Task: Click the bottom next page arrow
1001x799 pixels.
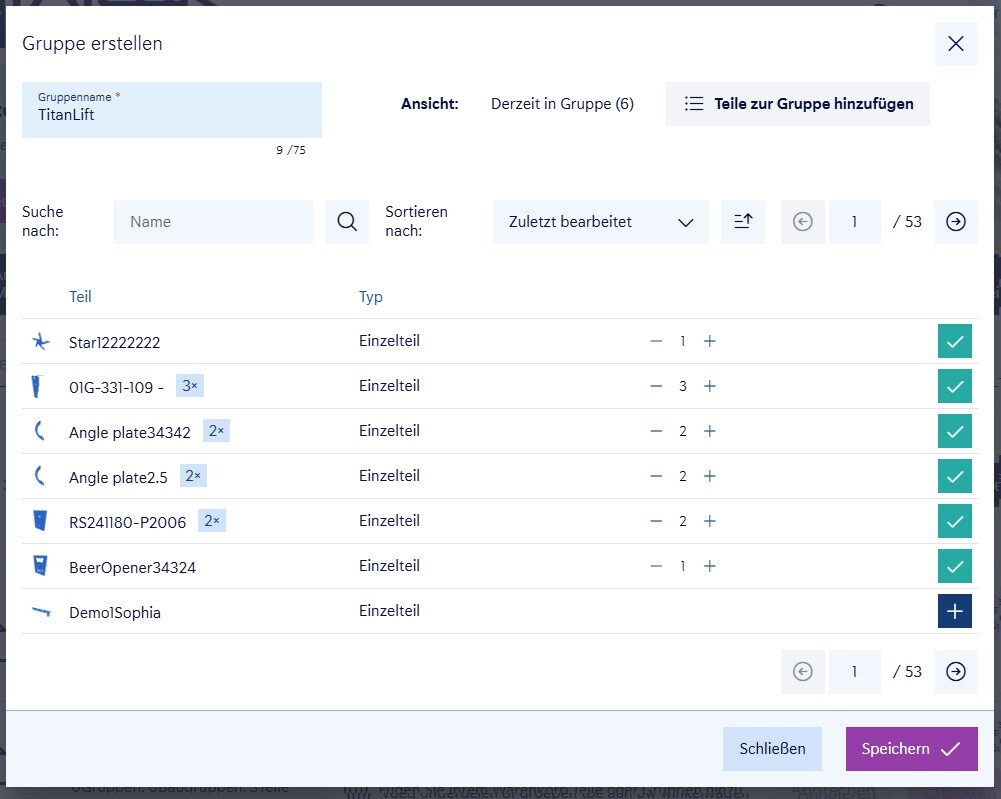Action: 956,672
